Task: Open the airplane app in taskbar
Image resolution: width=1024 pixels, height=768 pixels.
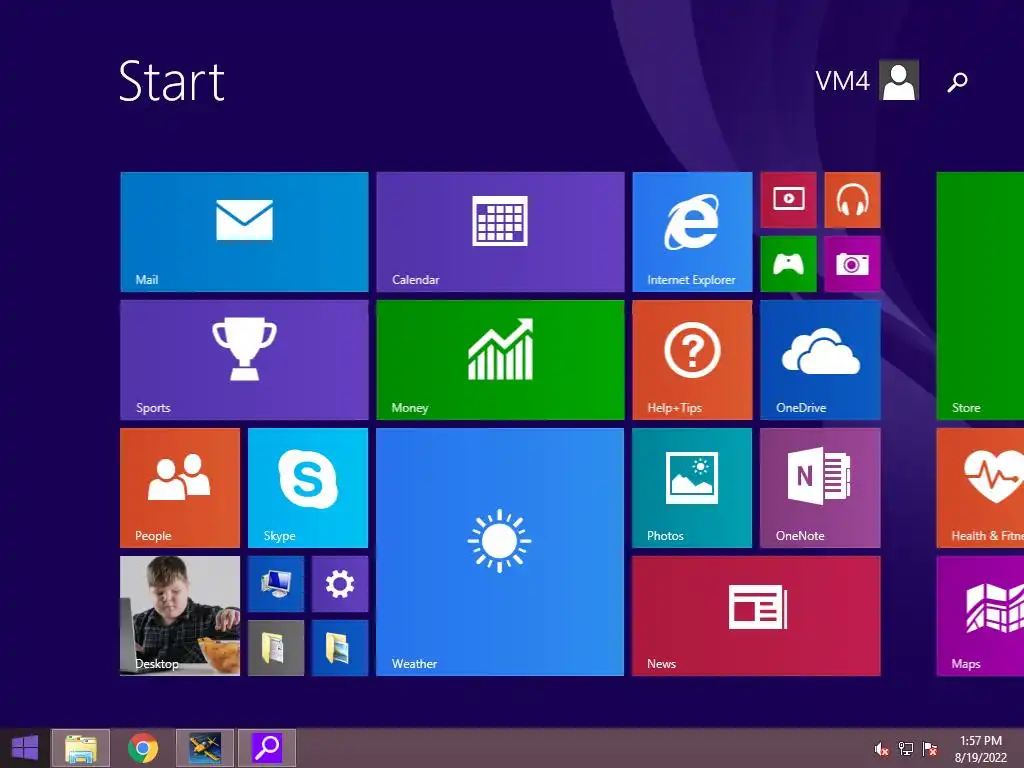Action: click(205, 748)
